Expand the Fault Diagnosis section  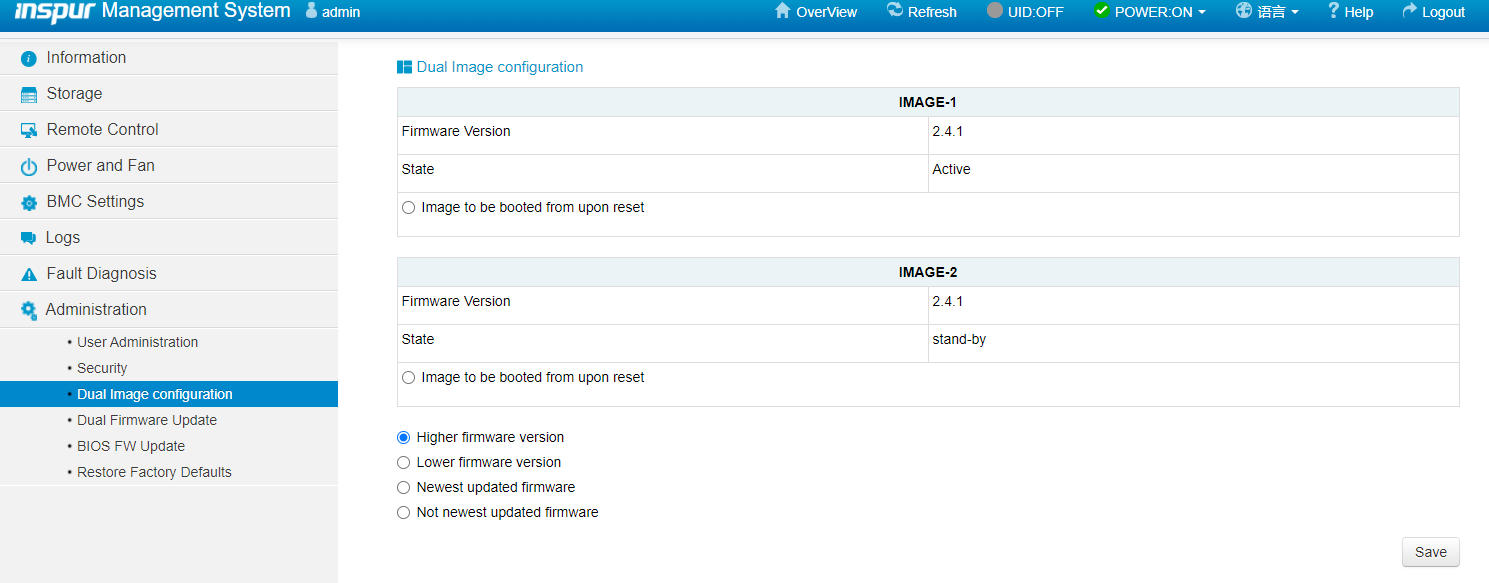pyautogui.click(x=169, y=274)
